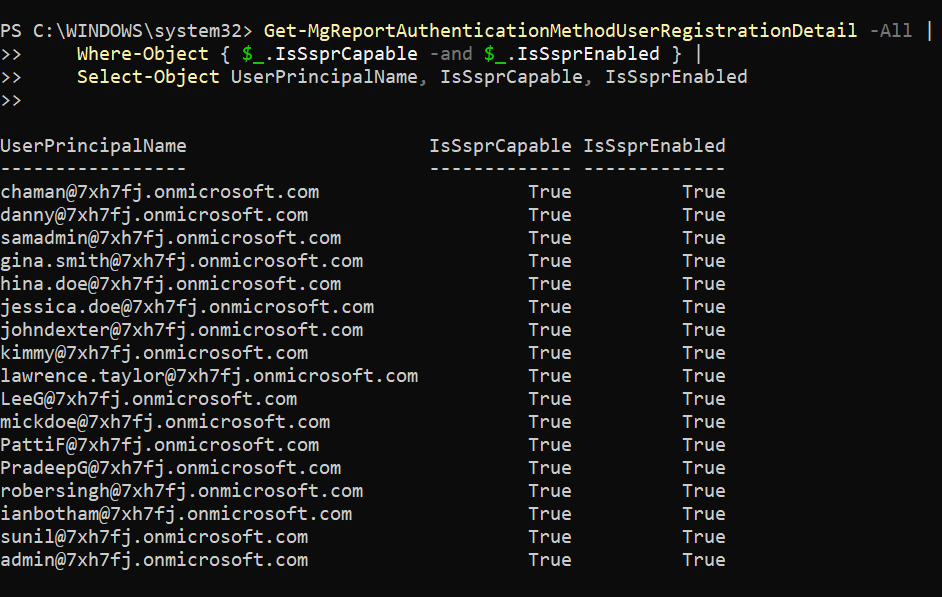Image resolution: width=942 pixels, height=597 pixels.
Task: Click the kimmy@7xh7fj.onmicrosoft.com line
Action: (x=154, y=353)
